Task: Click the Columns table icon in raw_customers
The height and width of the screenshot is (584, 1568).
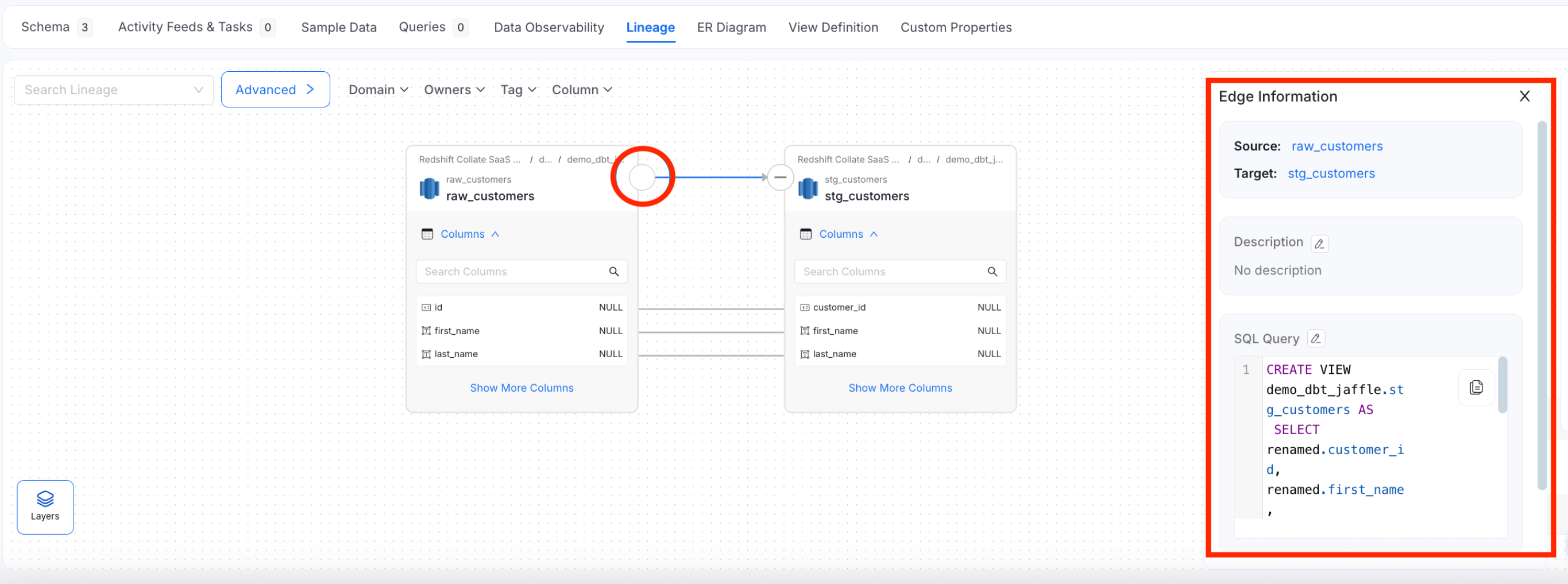Action: pyautogui.click(x=427, y=234)
